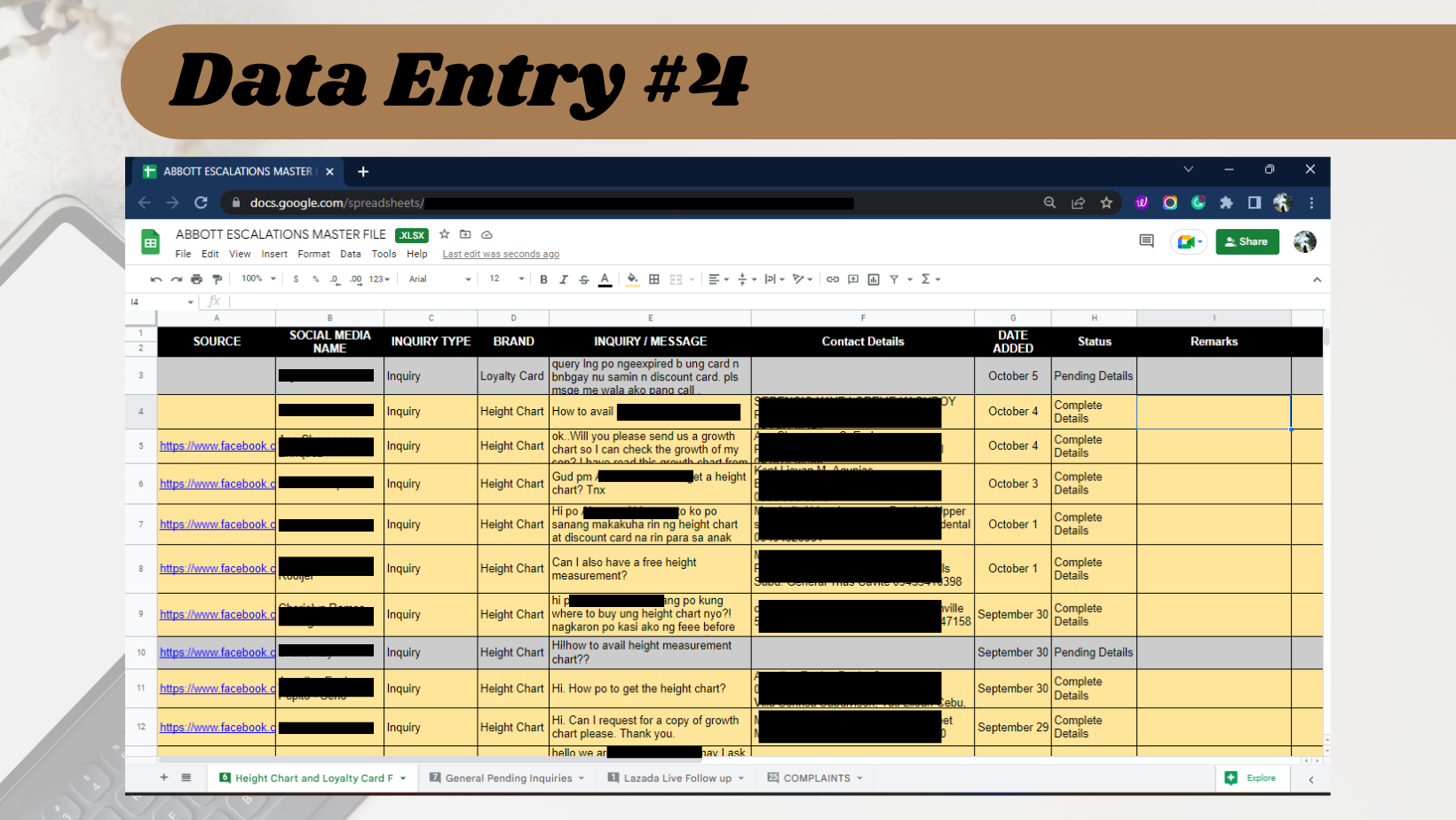Decrease decimal places
1456x820 pixels.
pyautogui.click(x=335, y=280)
